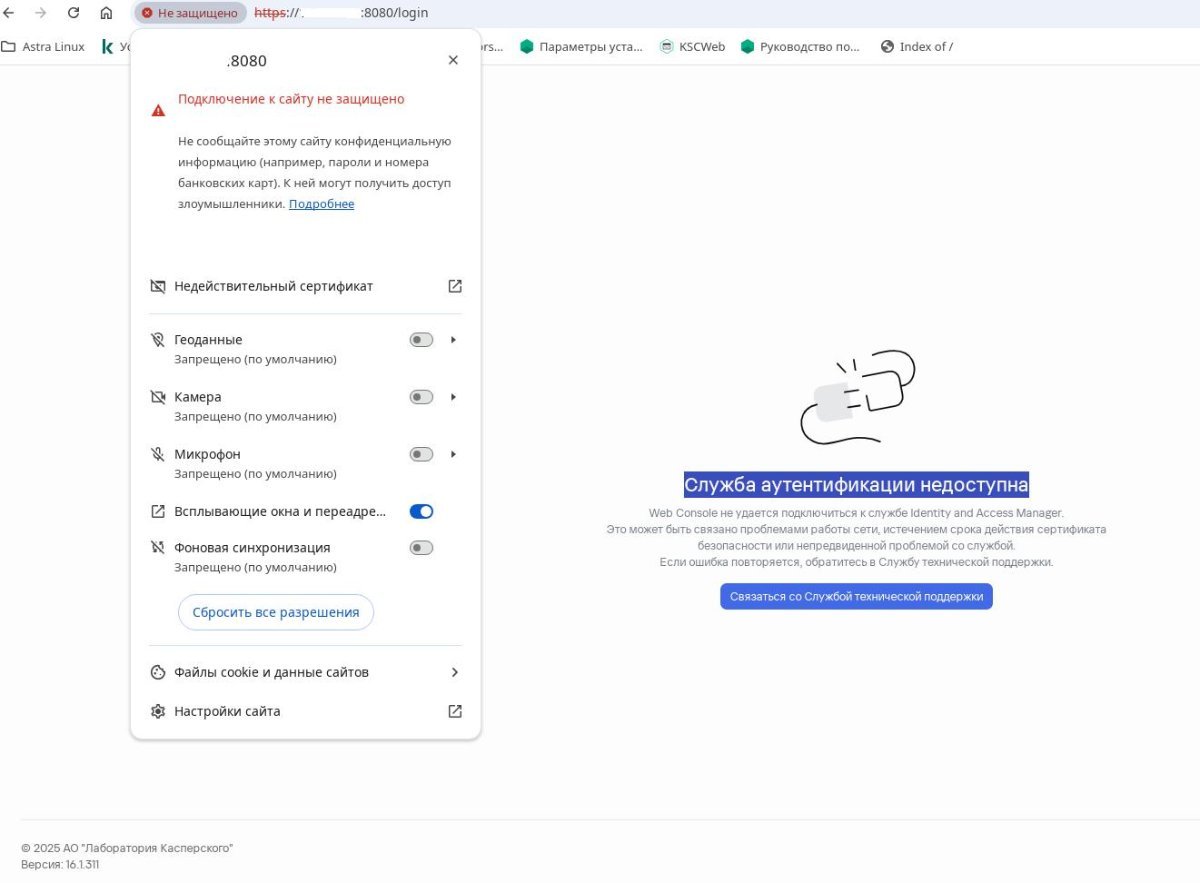This screenshot has width=1200, height=883.
Task: Click the 'Не защищено' security chip
Action: [x=190, y=13]
